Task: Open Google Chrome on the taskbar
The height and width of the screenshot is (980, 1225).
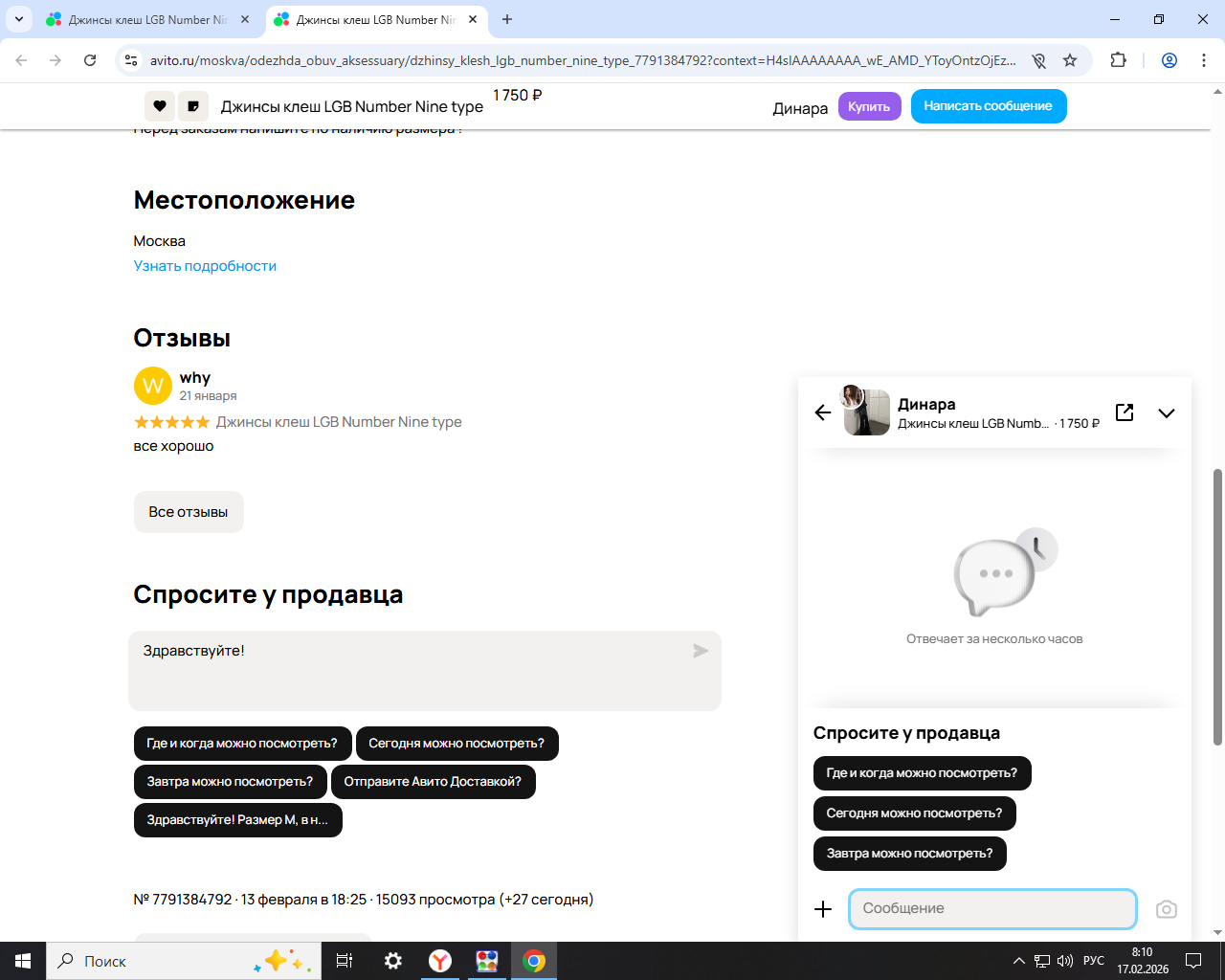Action: 534,961
